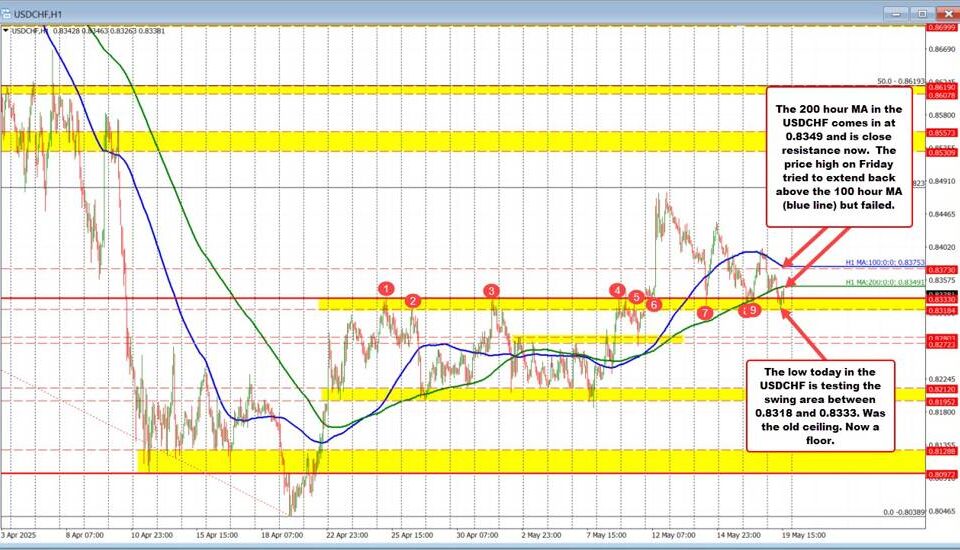This screenshot has width=960, height=550.
Task: Click the '7 May 15:00' time axis label
Action: click(x=607, y=535)
